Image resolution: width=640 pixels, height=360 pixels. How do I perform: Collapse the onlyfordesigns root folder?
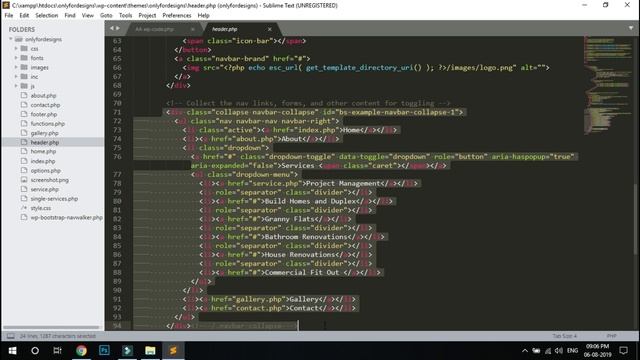click(x=11, y=39)
